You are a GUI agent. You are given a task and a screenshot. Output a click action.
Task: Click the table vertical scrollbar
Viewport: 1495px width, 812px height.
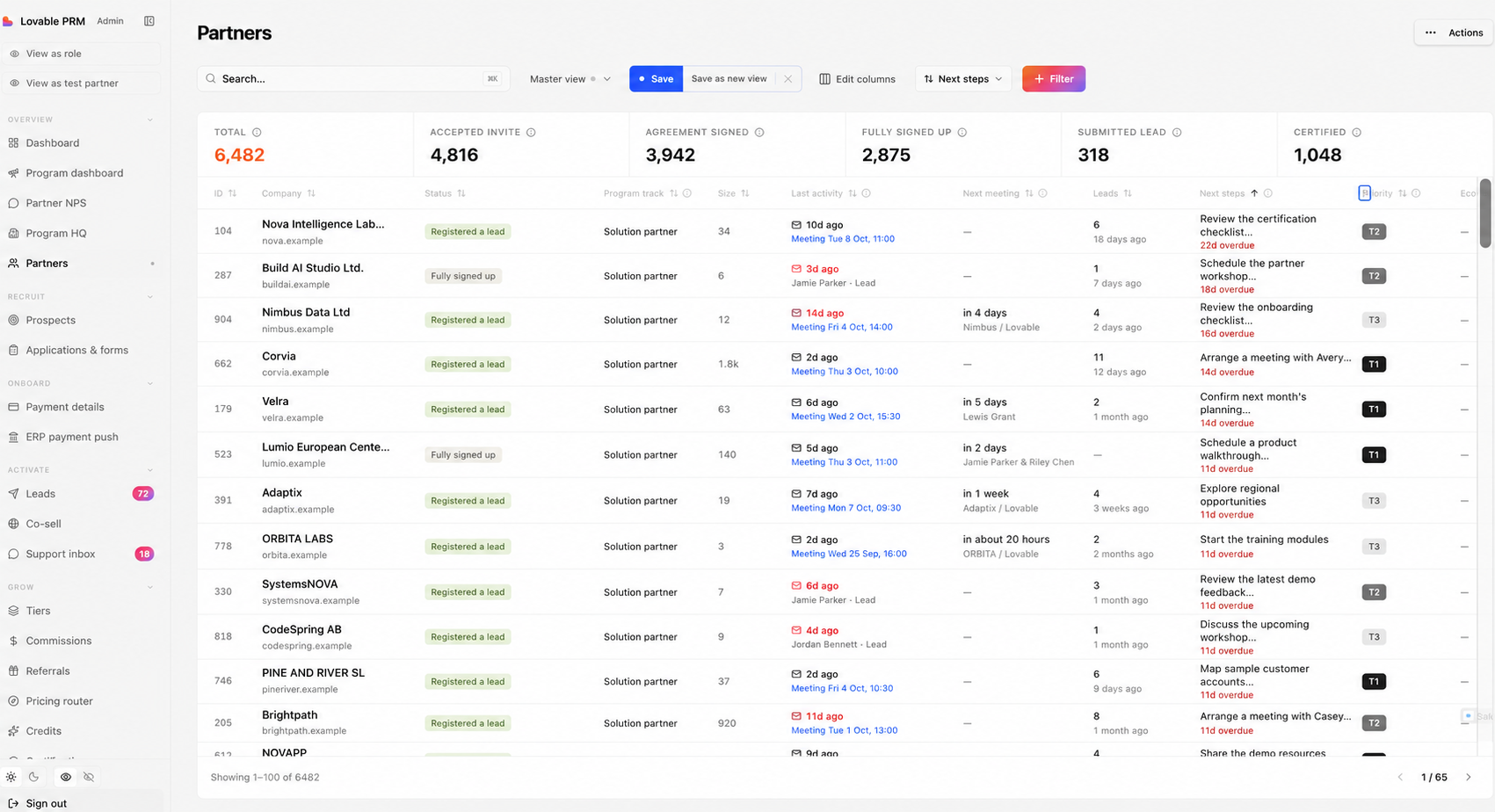click(x=1485, y=214)
